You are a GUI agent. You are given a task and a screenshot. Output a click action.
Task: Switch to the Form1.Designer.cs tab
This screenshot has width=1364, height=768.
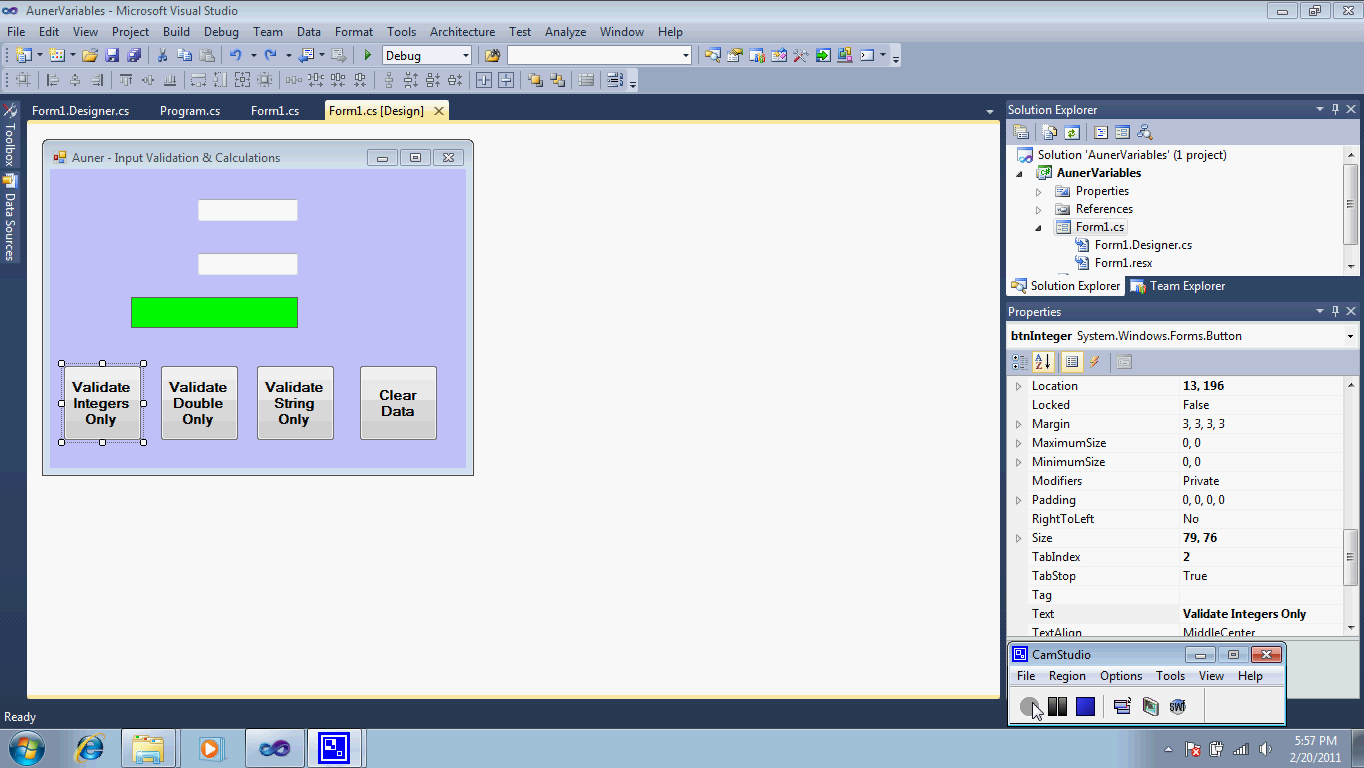coord(80,111)
